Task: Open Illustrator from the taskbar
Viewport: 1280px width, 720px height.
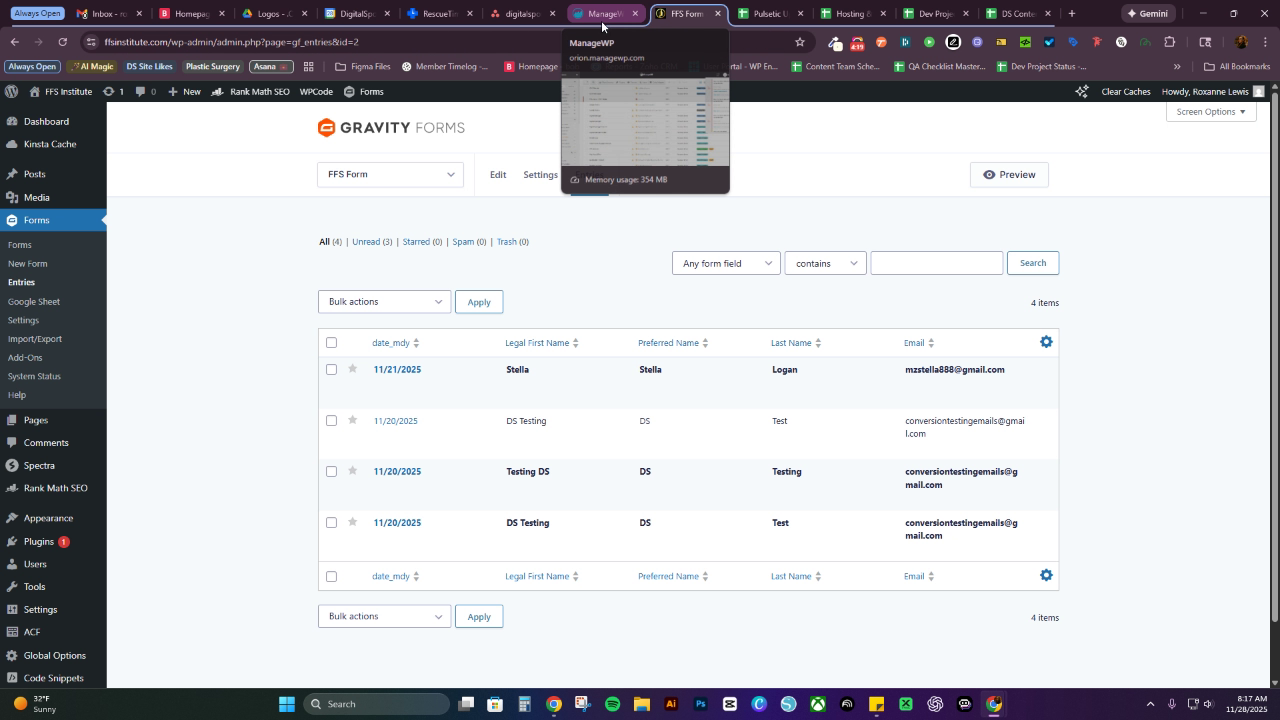Action: click(x=671, y=704)
